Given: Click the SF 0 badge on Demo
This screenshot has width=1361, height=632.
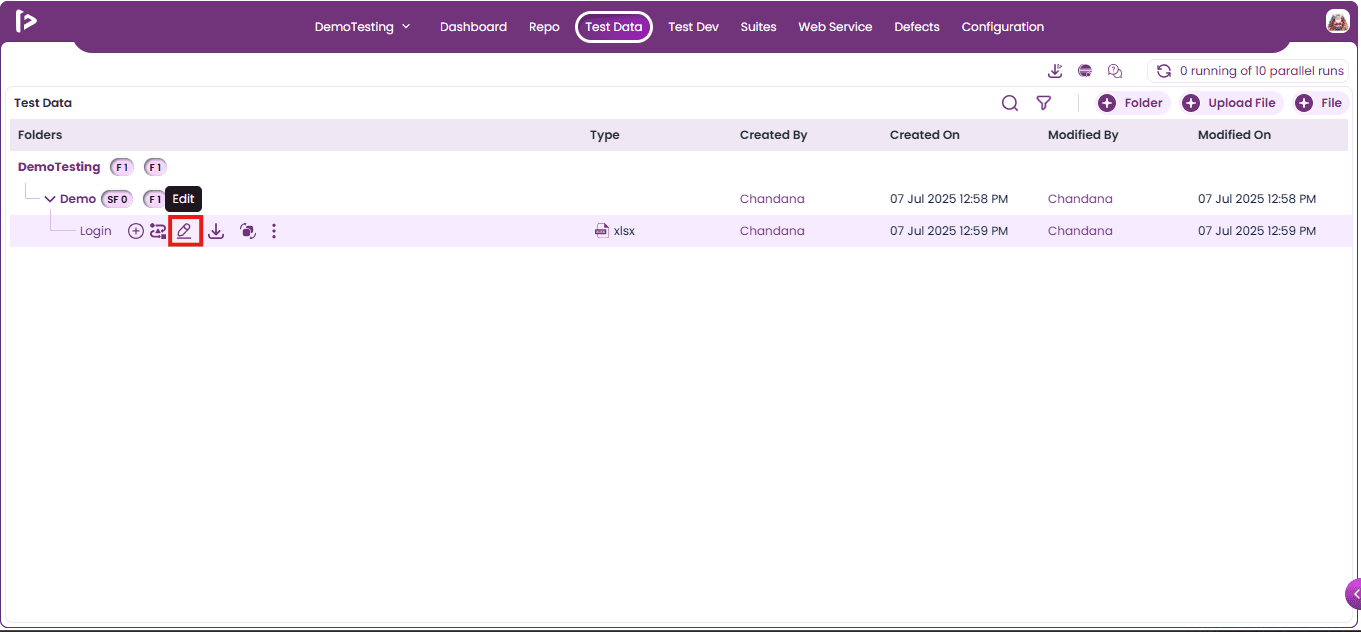Looking at the screenshot, I should click(x=117, y=199).
